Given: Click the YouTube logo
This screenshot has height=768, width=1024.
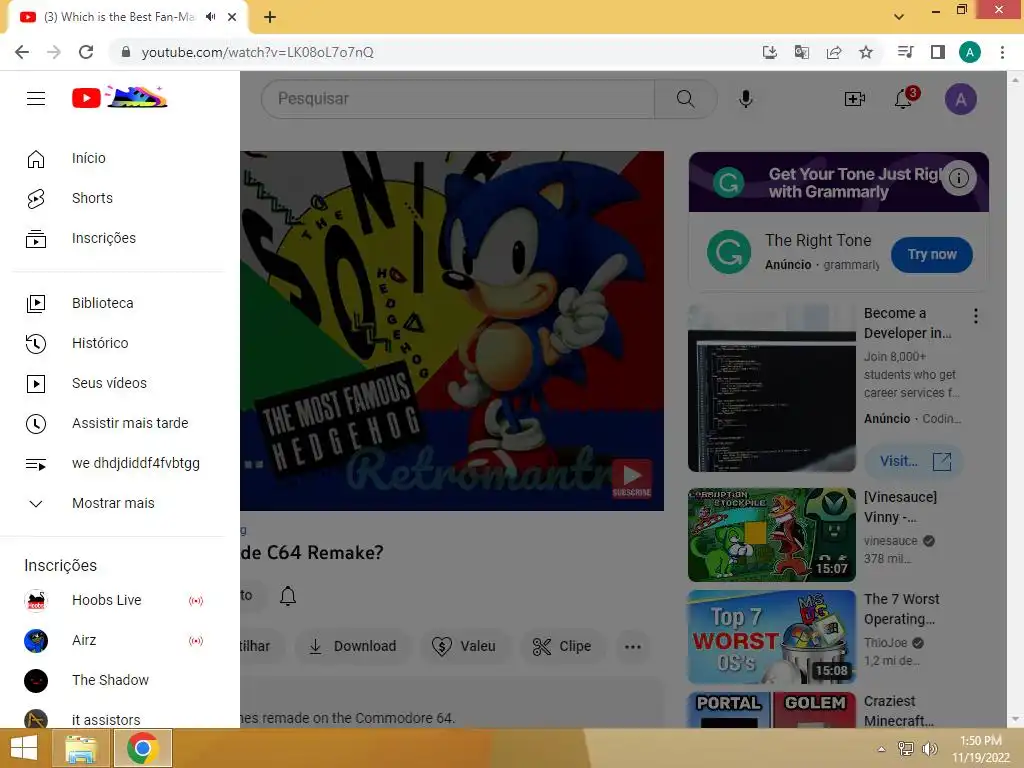Looking at the screenshot, I should click(x=120, y=98).
